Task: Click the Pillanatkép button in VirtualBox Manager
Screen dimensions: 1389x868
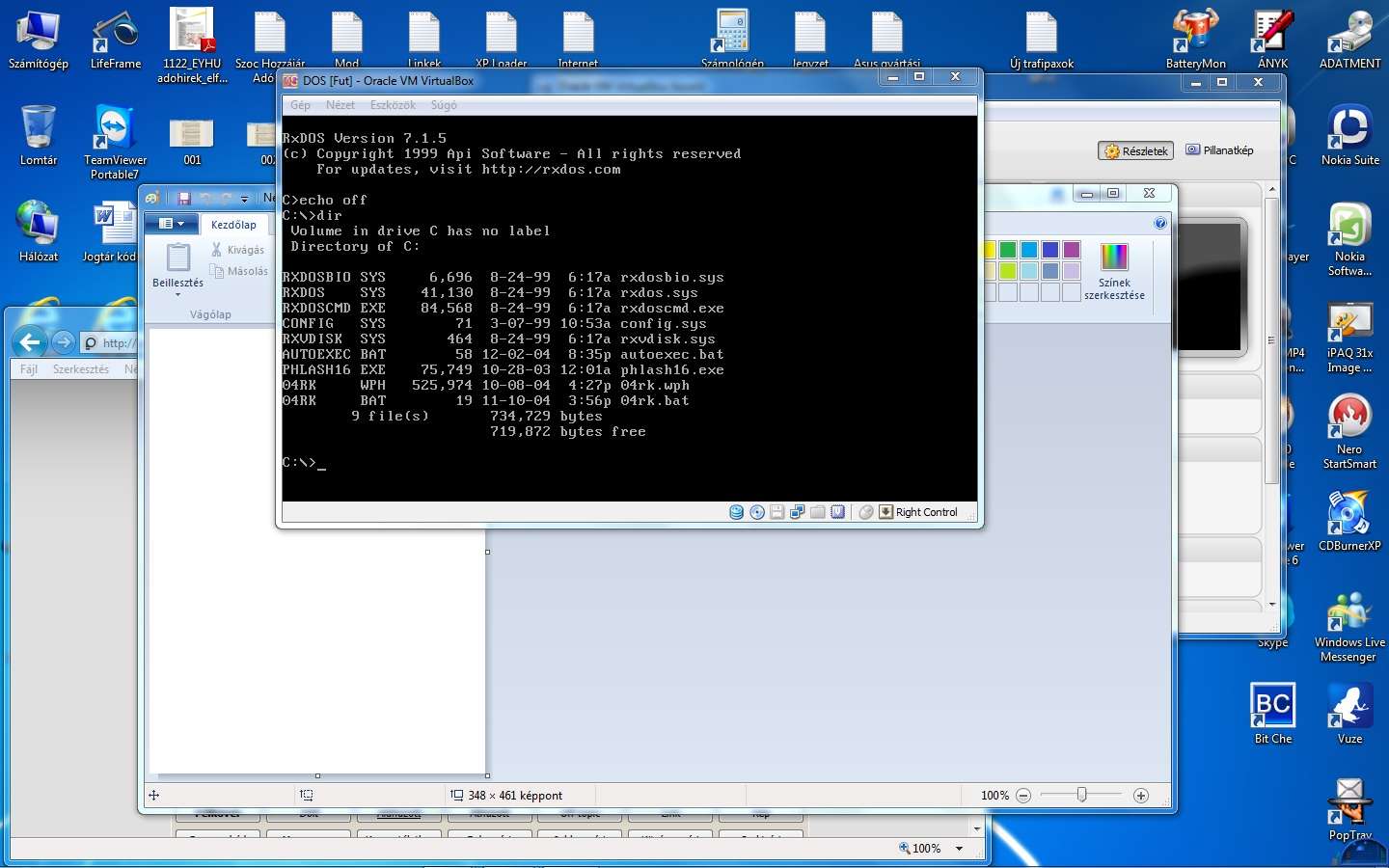Action: click(1219, 150)
